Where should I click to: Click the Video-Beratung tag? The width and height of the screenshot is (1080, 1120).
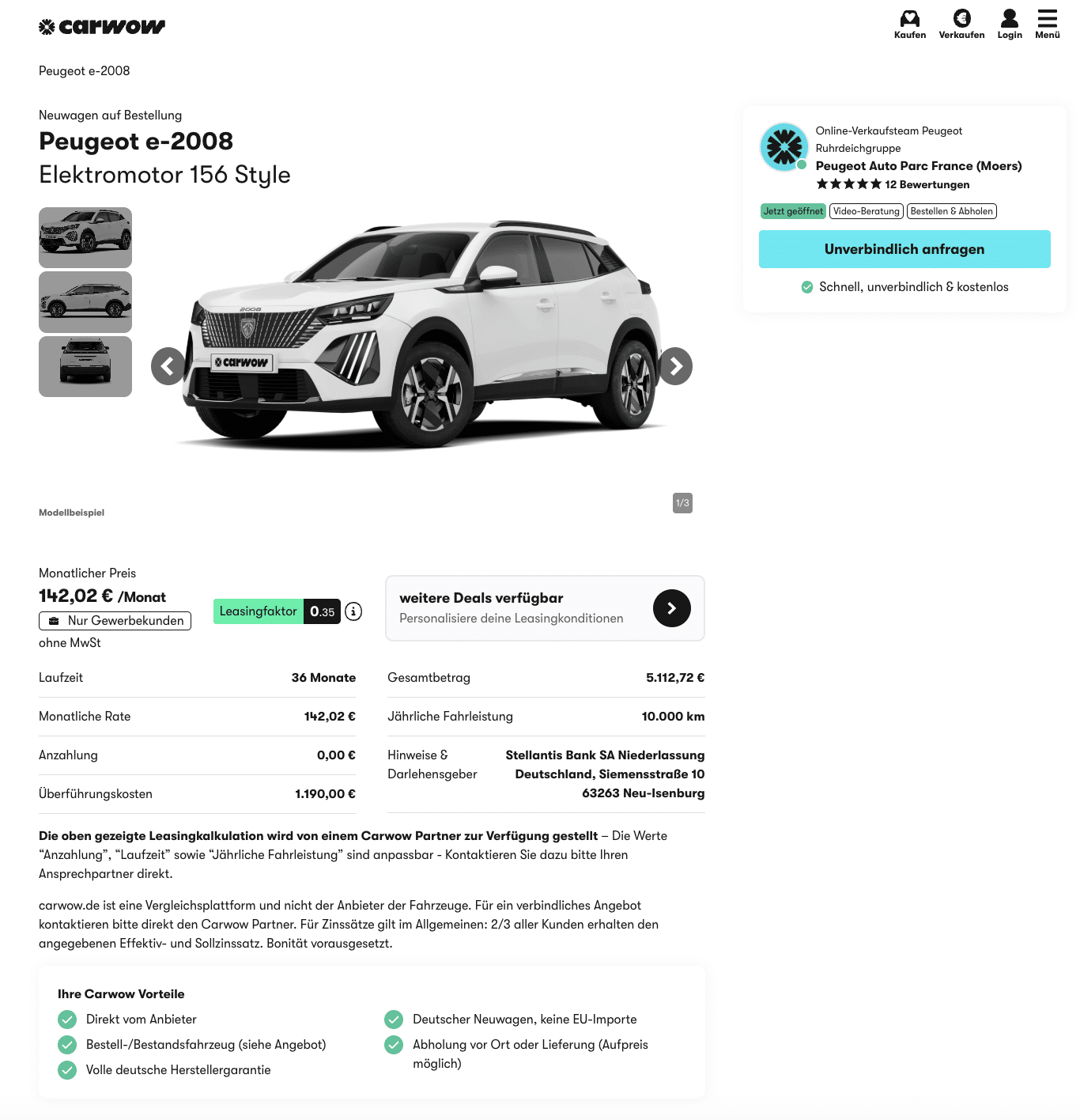(867, 211)
